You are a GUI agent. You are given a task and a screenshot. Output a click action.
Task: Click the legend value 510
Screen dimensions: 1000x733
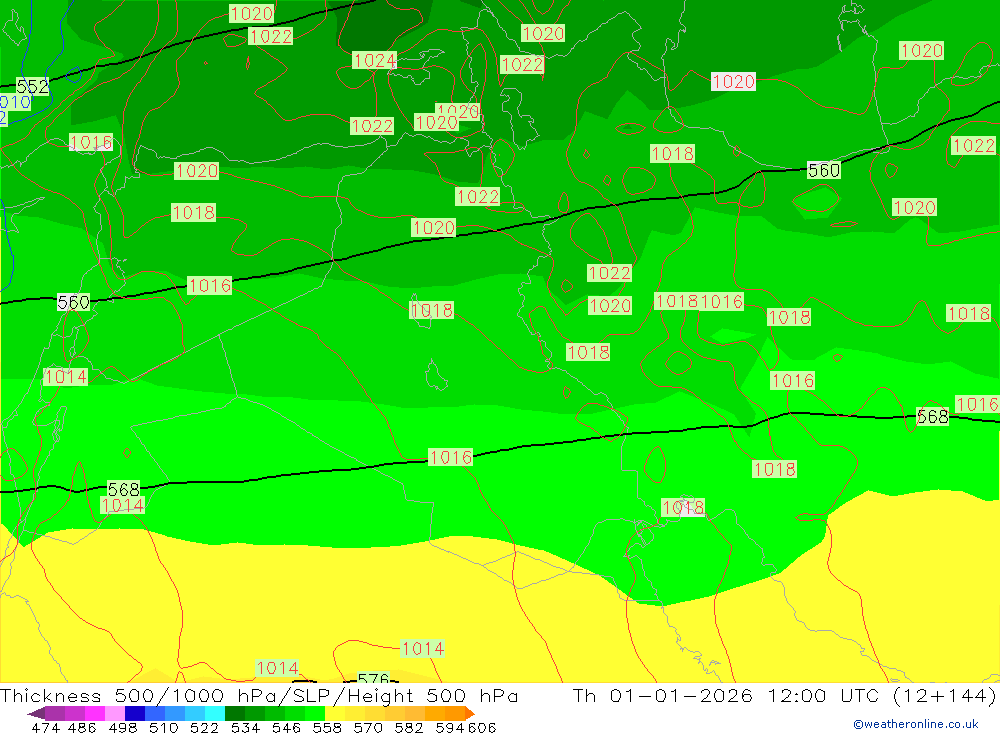pos(163,727)
